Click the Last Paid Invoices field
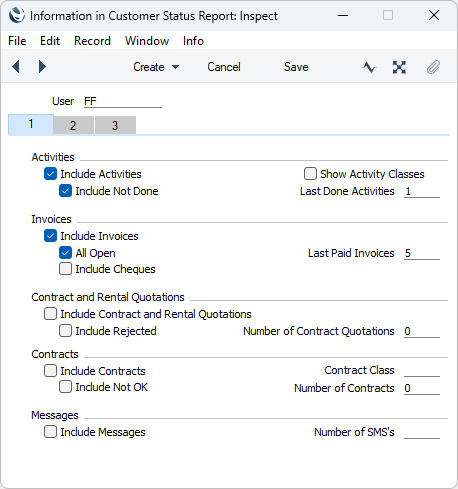This screenshot has width=458, height=489. coord(422,253)
